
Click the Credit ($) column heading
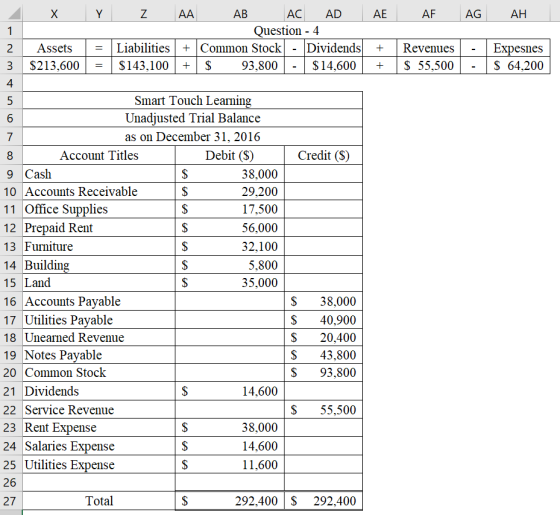click(324, 155)
